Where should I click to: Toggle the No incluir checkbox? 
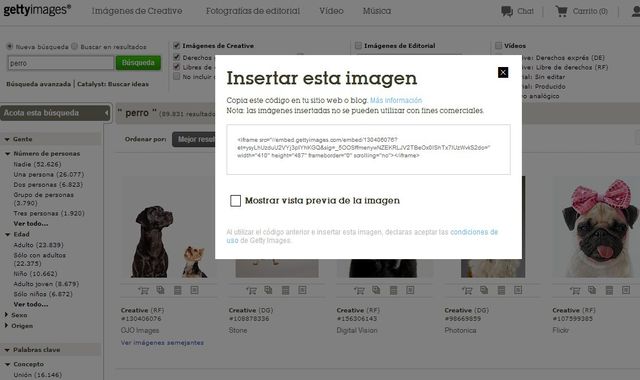pyautogui.click(x=176, y=76)
